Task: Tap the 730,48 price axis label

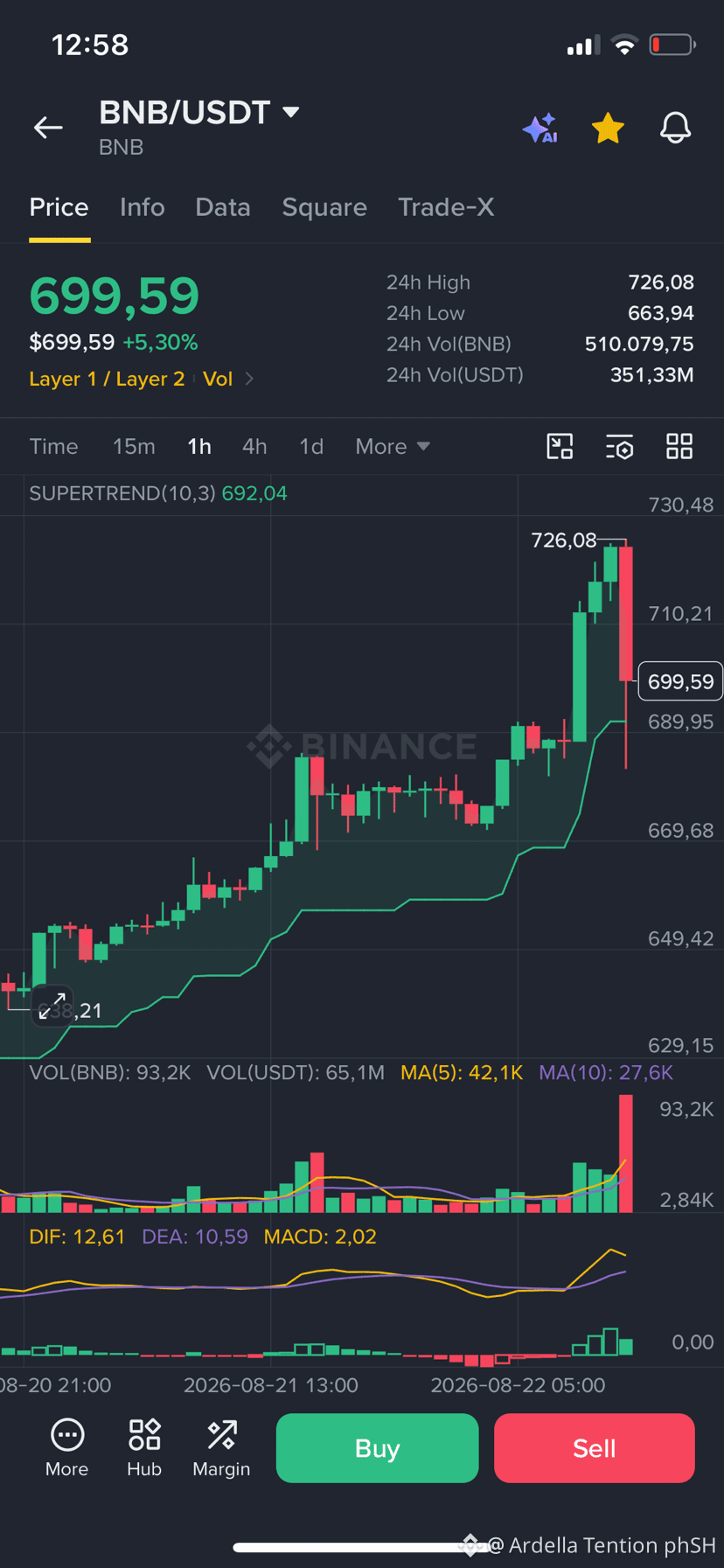Action: click(x=680, y=505)
